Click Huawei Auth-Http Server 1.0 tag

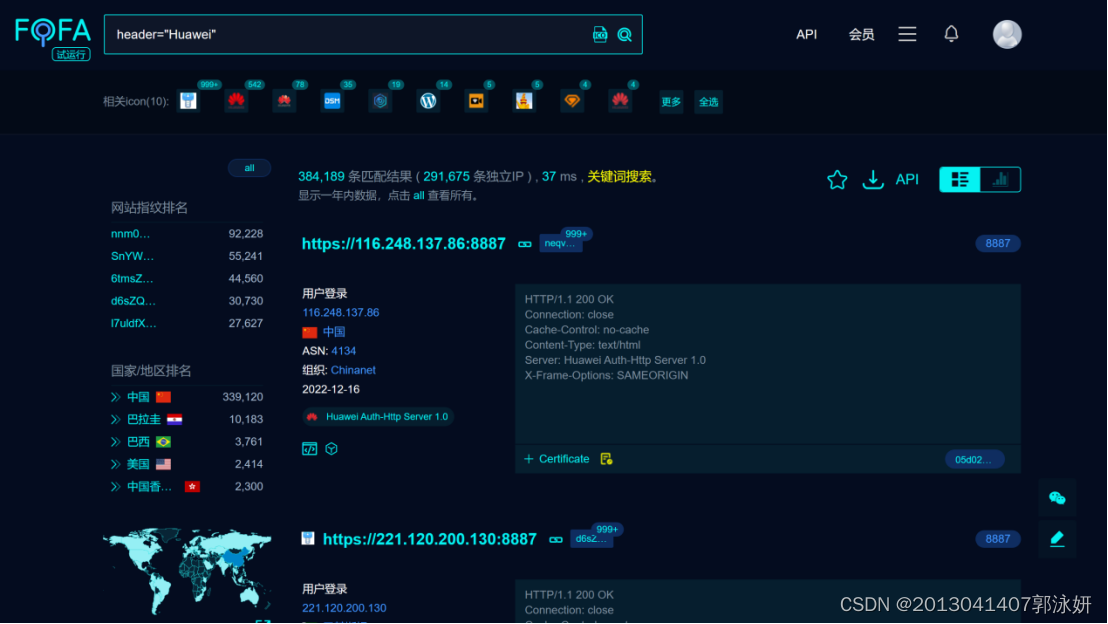pos(378,417)
